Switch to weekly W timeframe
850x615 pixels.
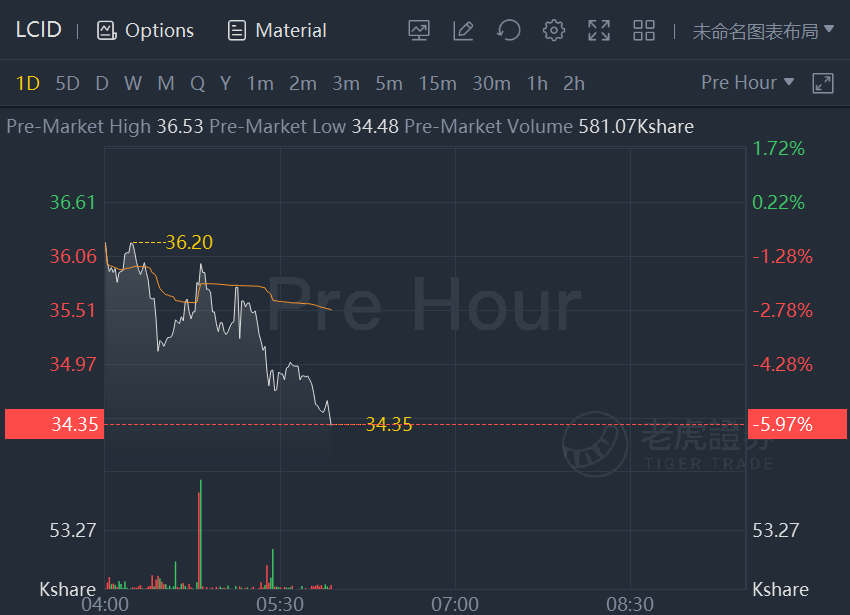[x=133, y=84]
